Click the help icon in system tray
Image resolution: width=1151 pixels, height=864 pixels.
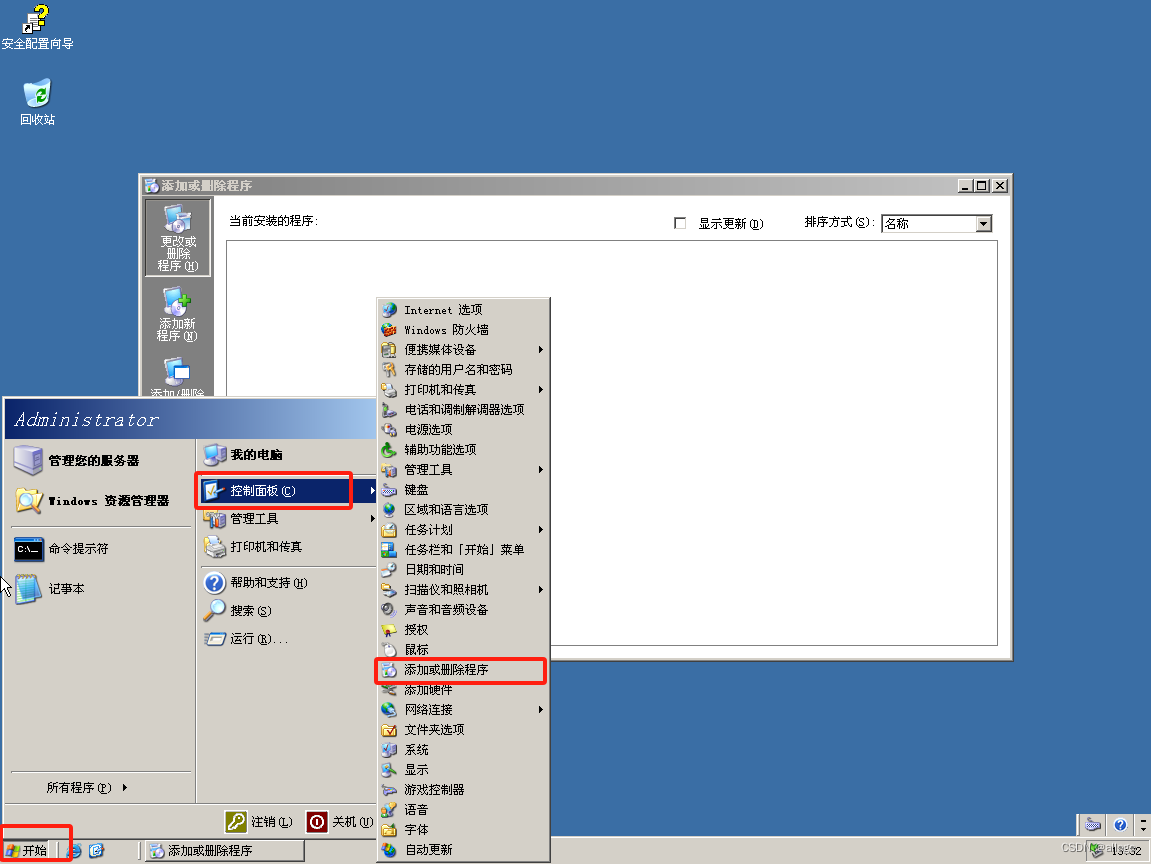[x=1120, y=824]
